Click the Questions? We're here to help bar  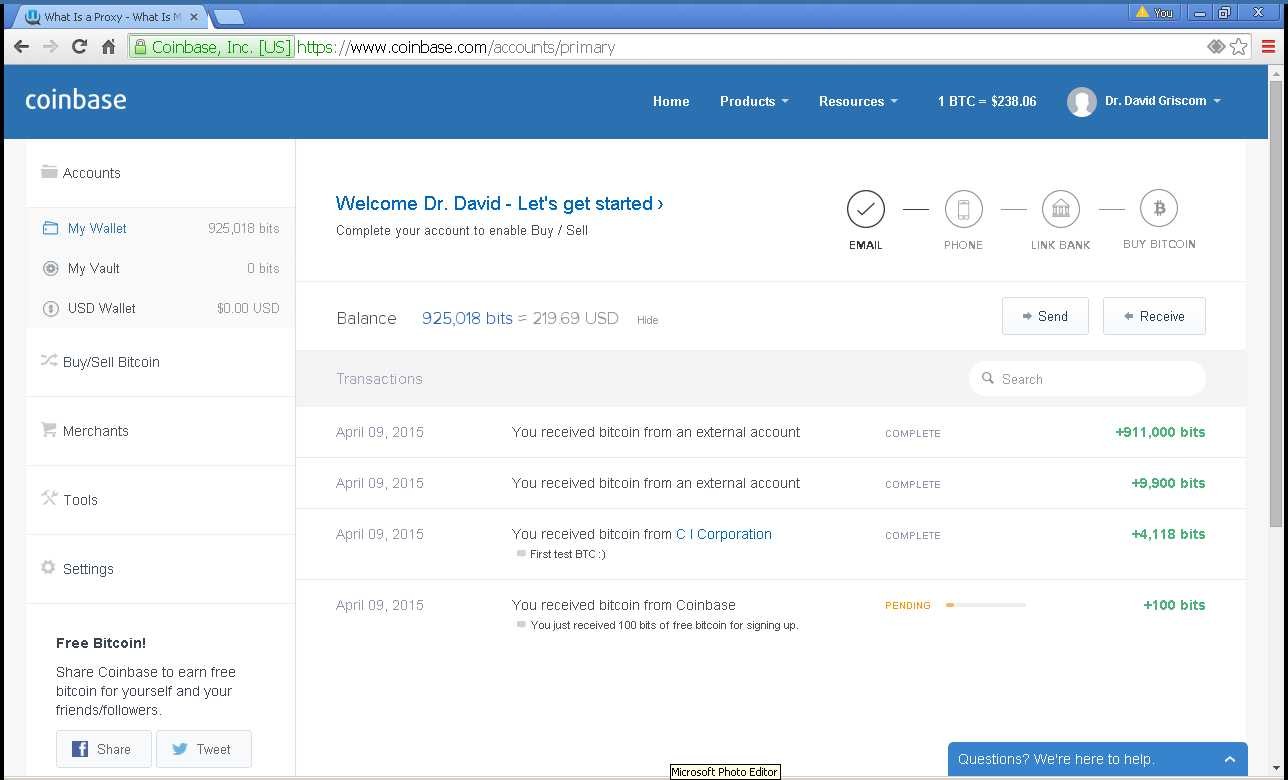click(x=1098, y=759)
